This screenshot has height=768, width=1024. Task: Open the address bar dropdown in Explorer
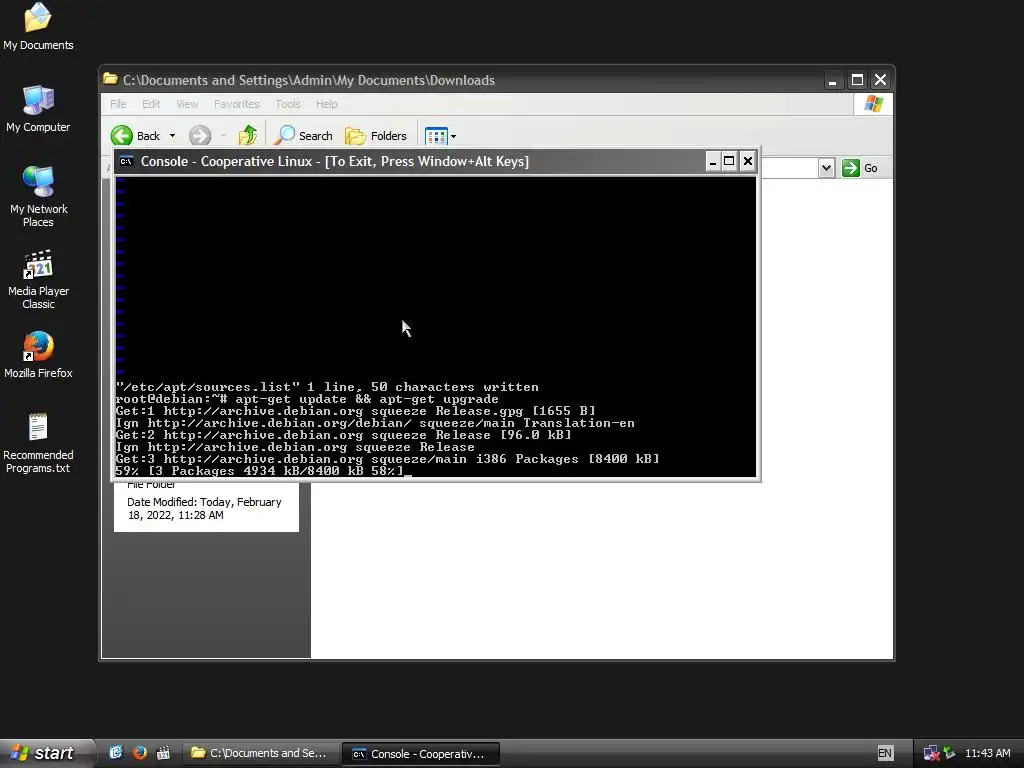point(826,168)
